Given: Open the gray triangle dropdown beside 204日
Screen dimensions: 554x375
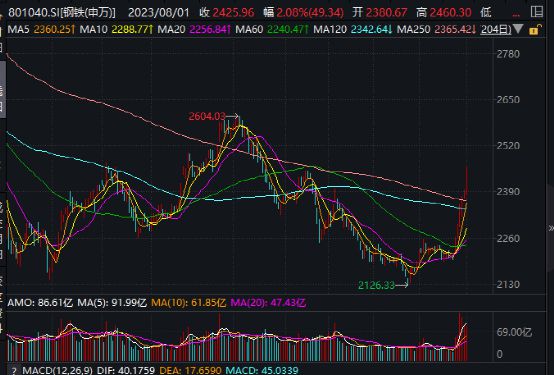Looking at the screenshot, I should tap(518, 29).
